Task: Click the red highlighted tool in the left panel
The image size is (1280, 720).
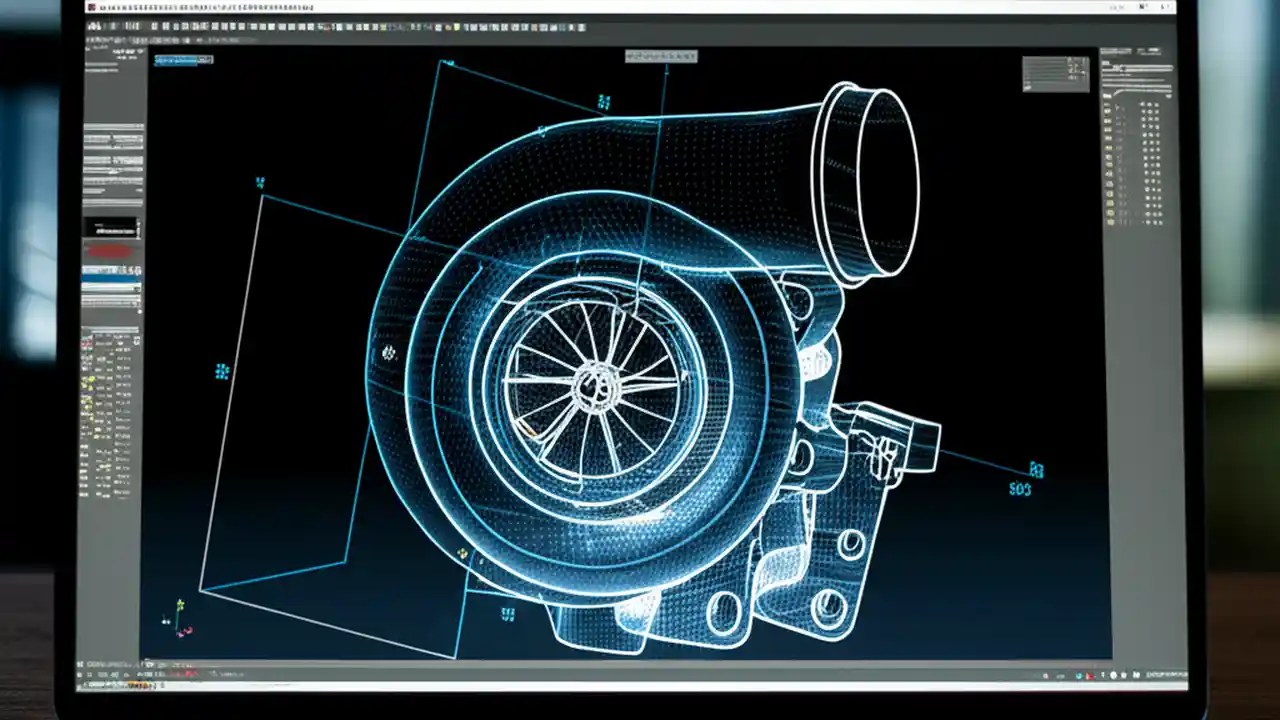Action: click(x=108, y=250)
